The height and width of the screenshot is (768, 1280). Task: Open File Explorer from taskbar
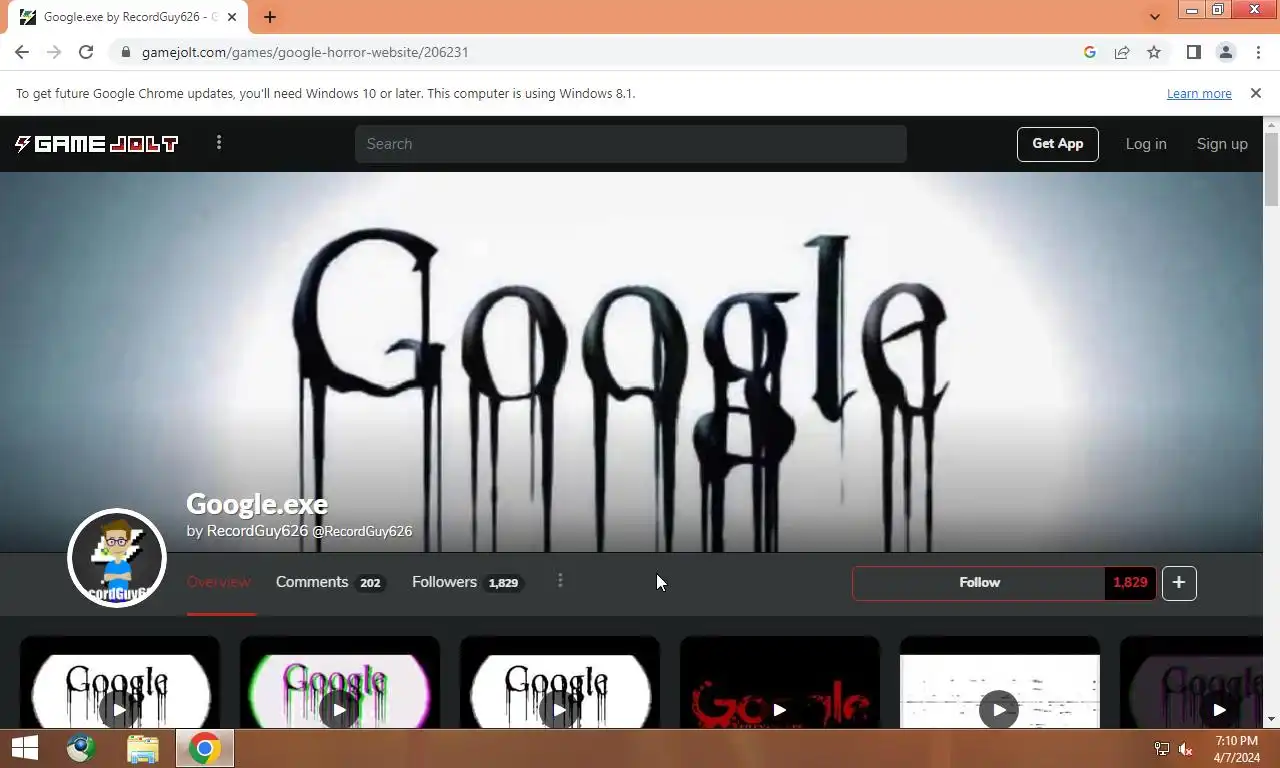tap(143, 748)
